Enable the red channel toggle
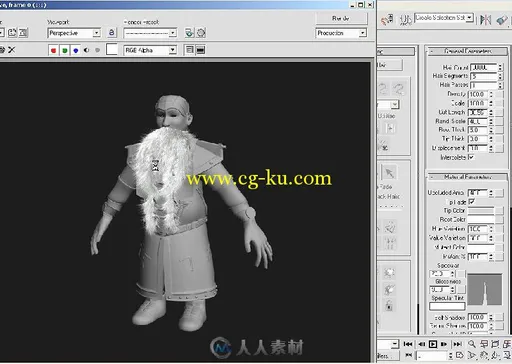 [x=53, y=50]
